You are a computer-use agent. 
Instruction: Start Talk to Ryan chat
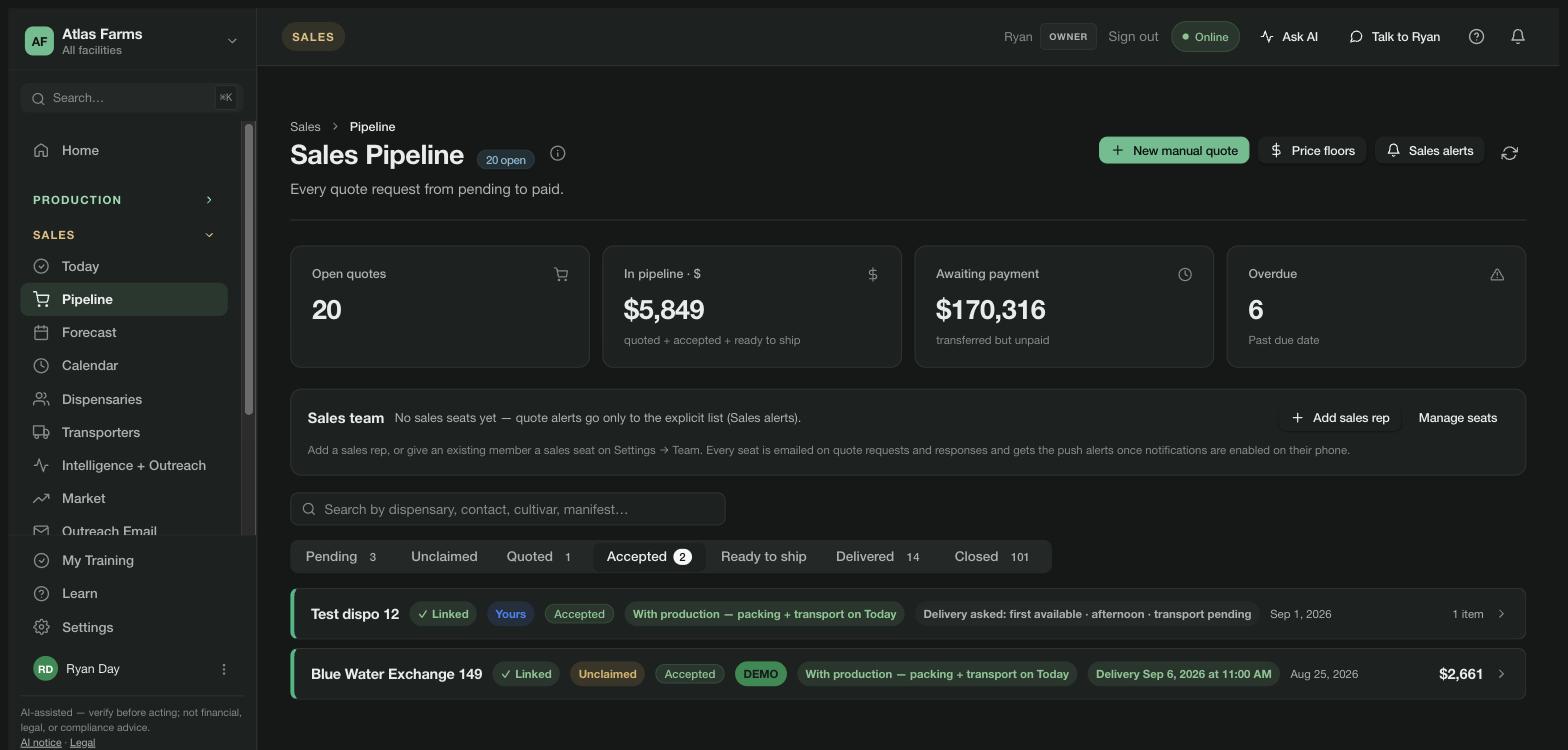[x=1395, y=37]
